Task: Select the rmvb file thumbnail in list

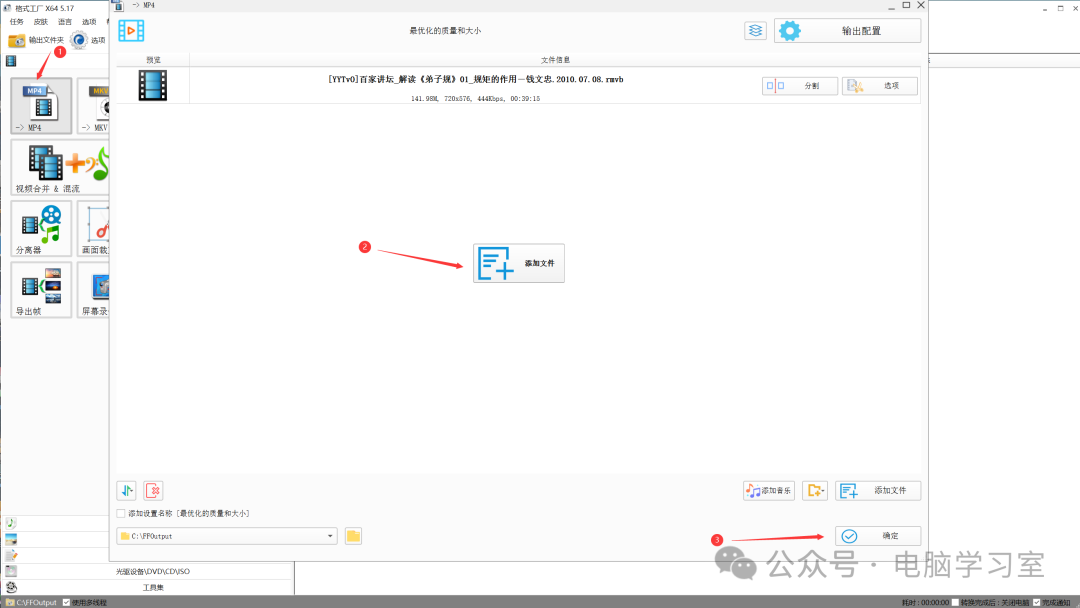Action: [x=153, y=85]
